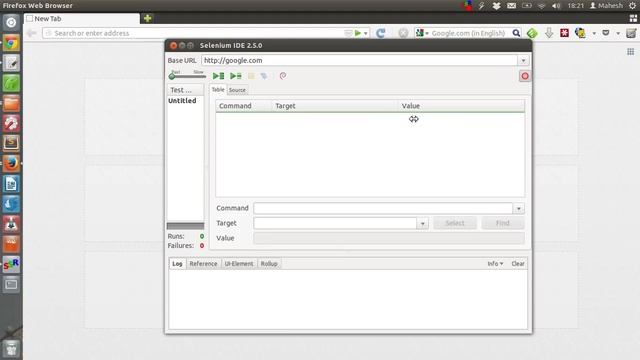This screenshot has height=360, width=640.
Task: Click the Firefox address bar
Action: (196, 33)
